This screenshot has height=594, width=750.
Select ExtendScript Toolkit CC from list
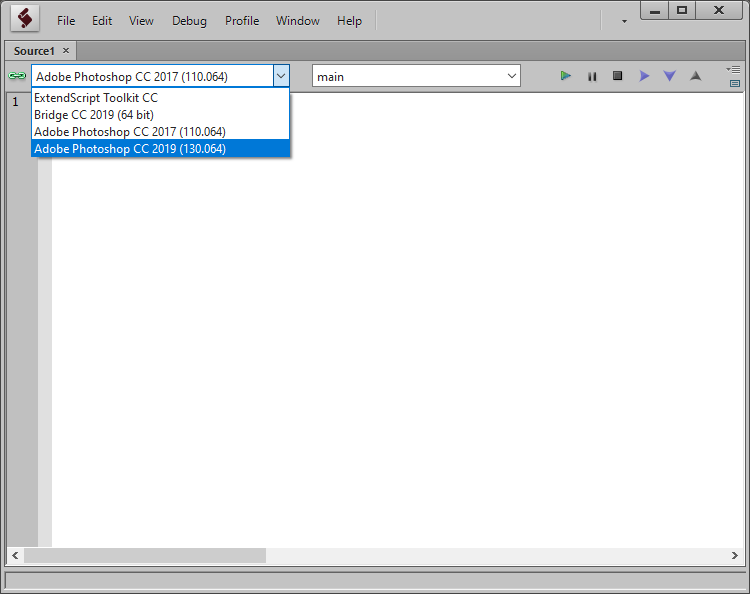[x=160, y=98]
